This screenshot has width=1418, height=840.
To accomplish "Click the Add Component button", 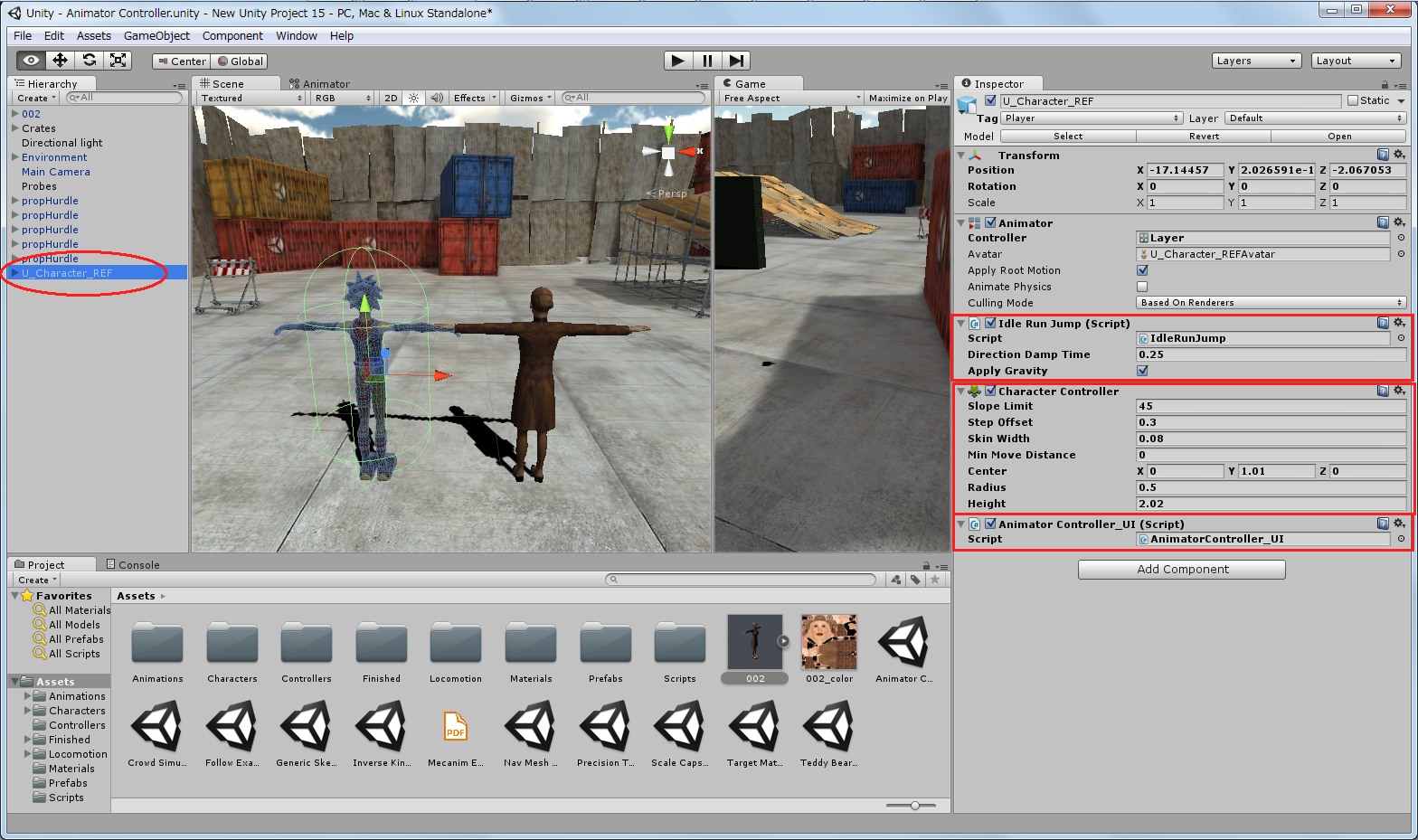I will (1182, 569).
